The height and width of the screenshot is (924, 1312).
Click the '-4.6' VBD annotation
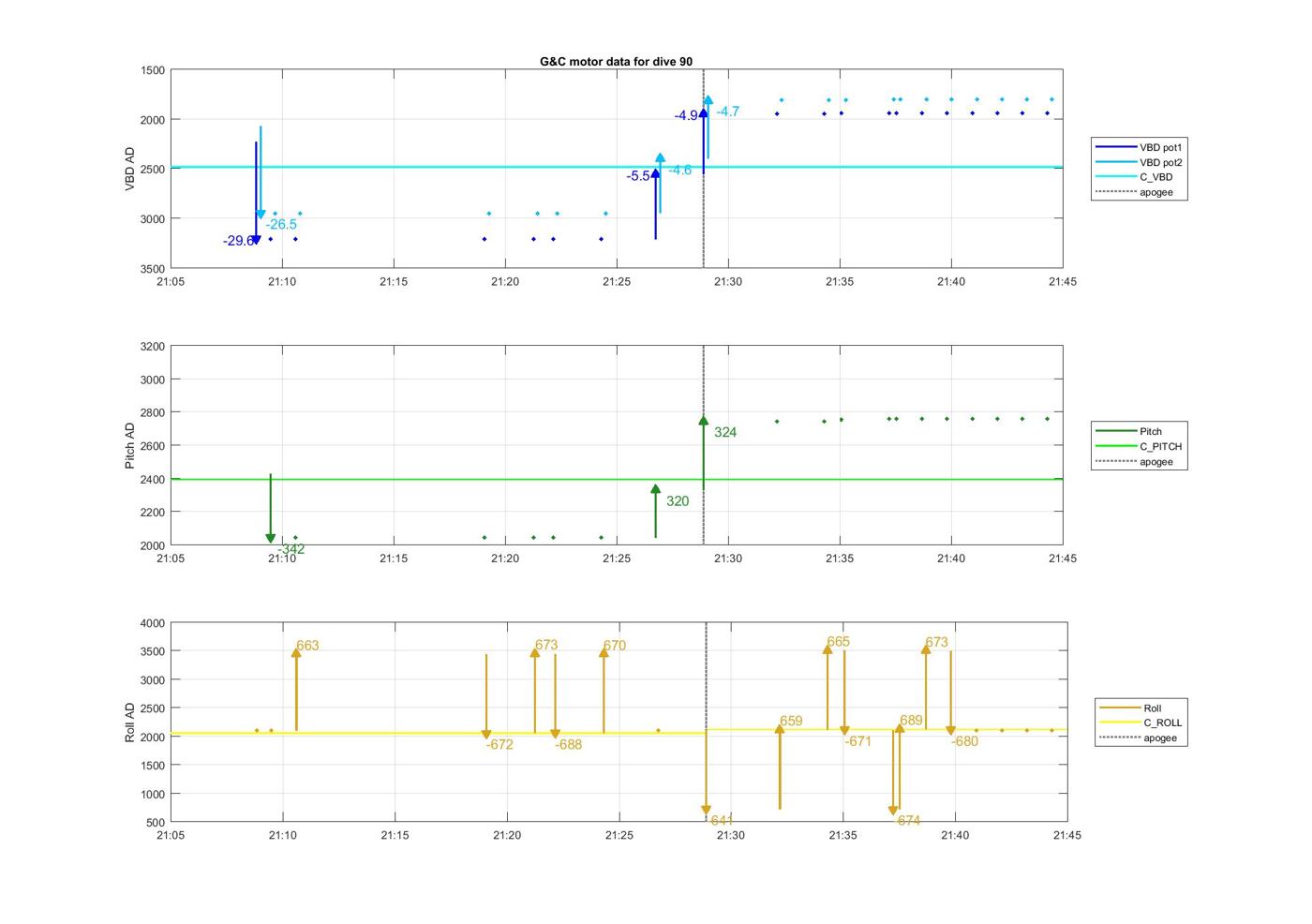(679, 170)
